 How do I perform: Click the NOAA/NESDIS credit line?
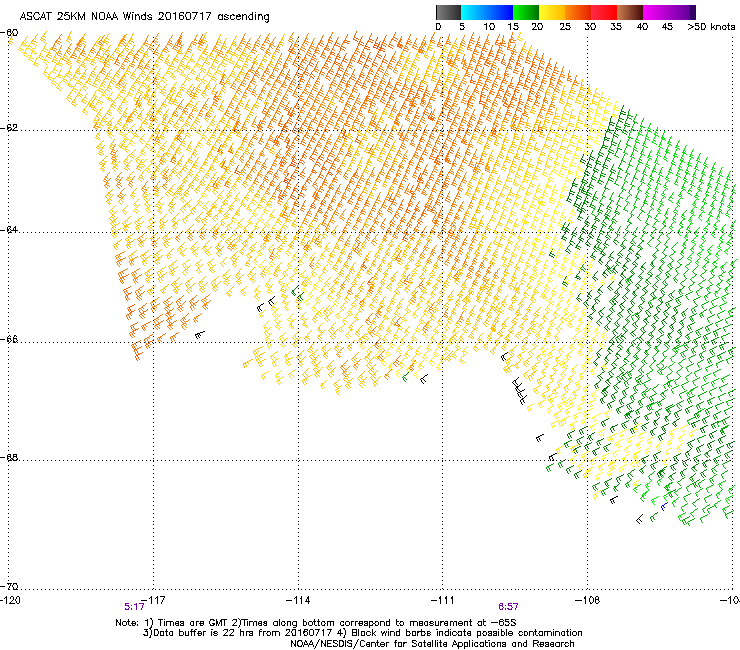coord(432,644)
